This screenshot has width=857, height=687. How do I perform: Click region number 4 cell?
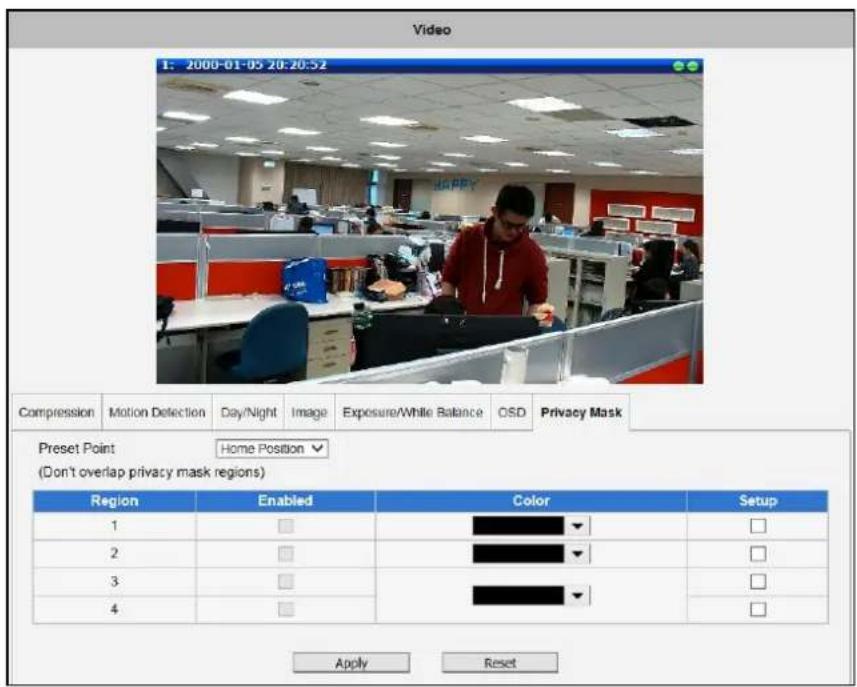pos(114,609)
